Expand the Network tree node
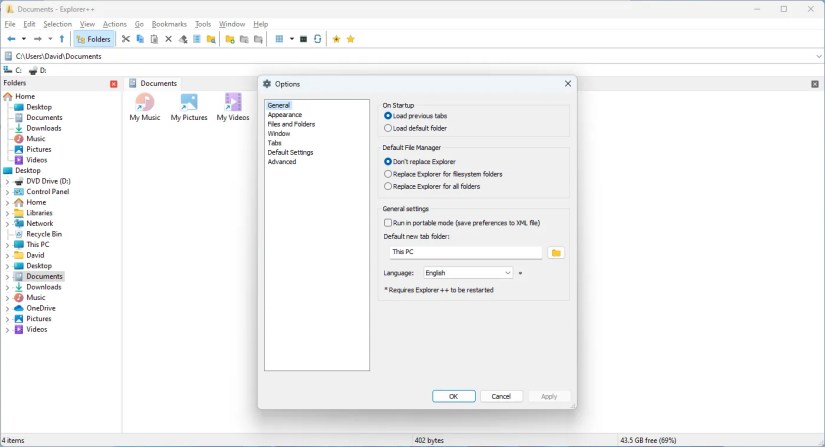 click(7, 224)
